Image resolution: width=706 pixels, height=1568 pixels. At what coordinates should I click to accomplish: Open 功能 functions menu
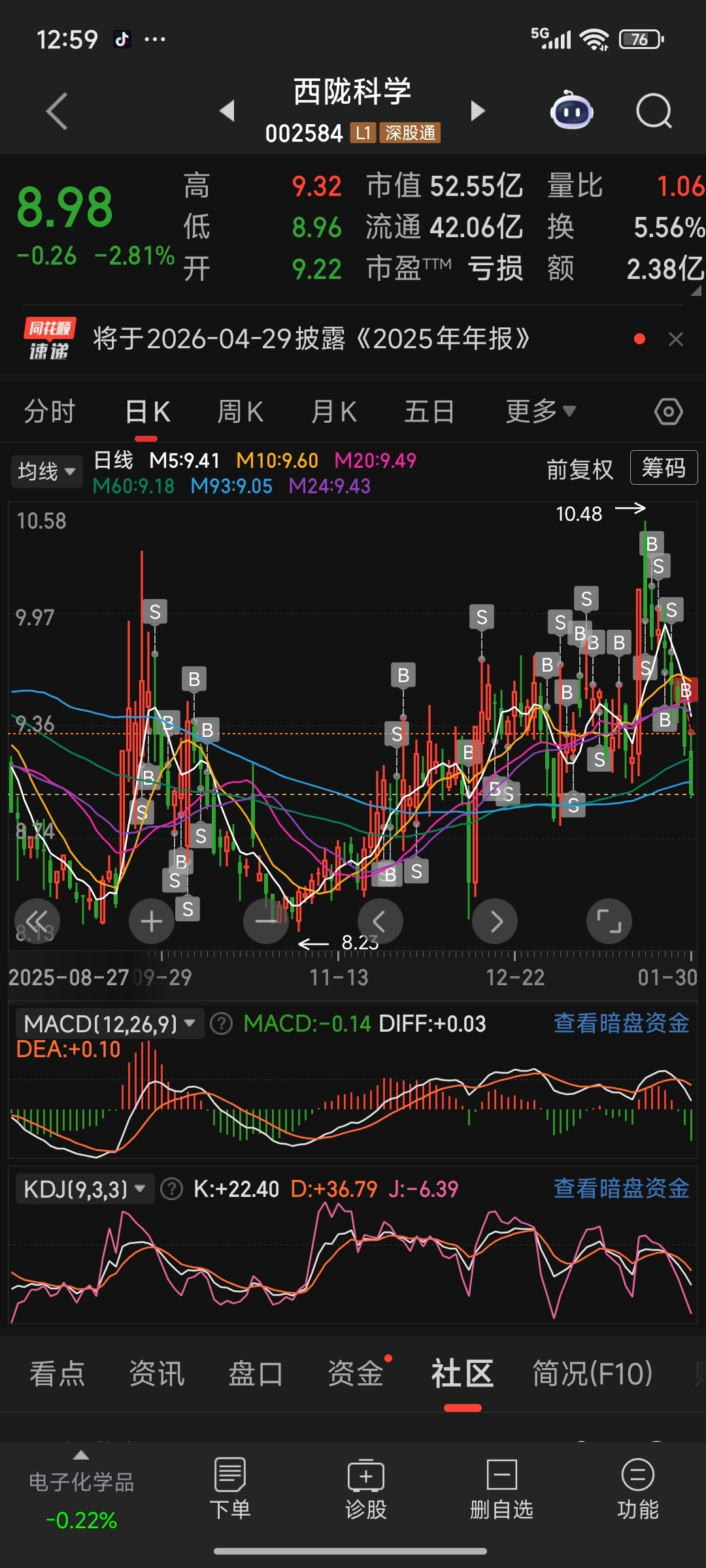click(x=637, y=1488)
